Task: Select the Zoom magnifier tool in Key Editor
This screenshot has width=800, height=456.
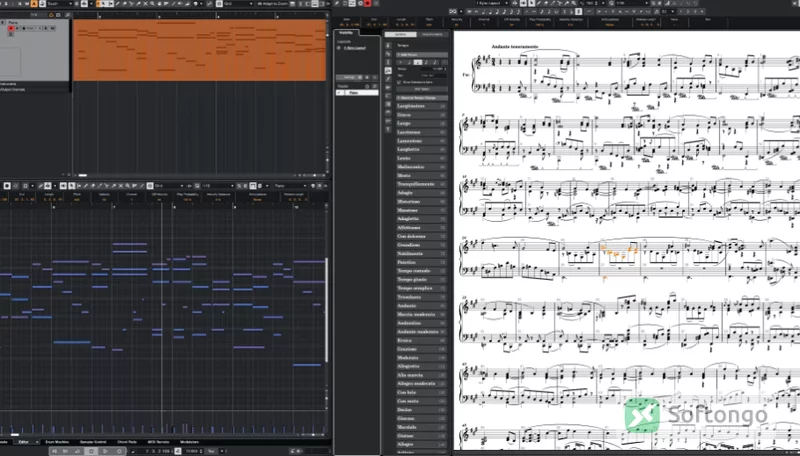Action: (128, 186)
